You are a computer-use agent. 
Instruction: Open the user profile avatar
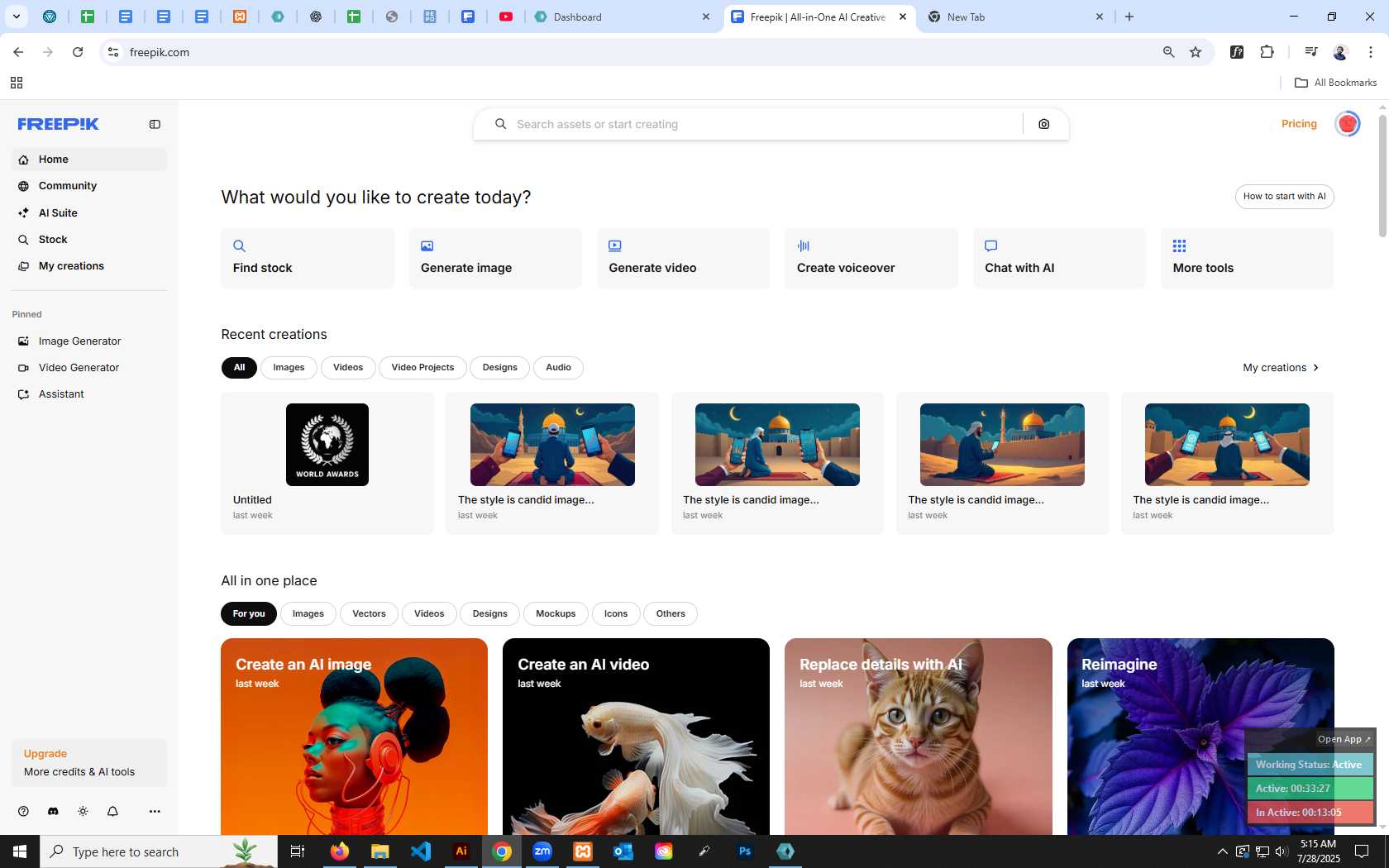pyautogui.click(x=1348, y=124)
